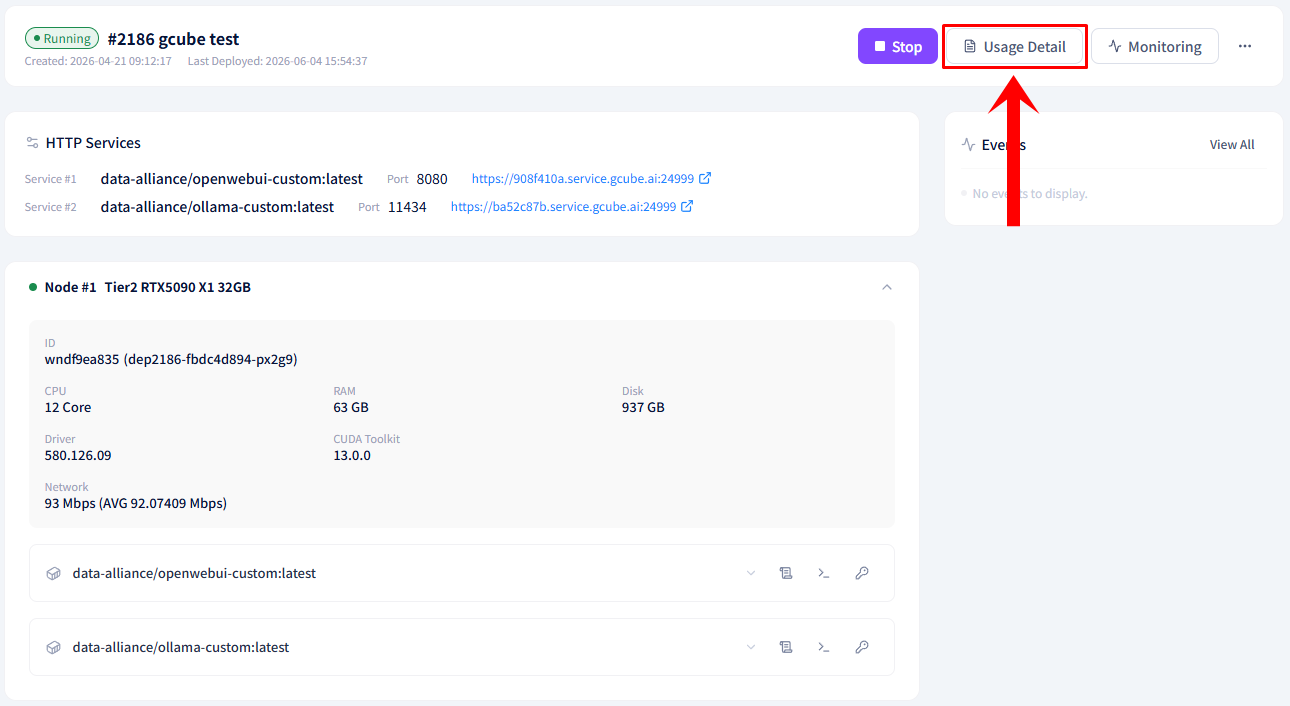This screenshot has width=1290, height=706.
Task: Open terminal icon for openwebui-custom container
Action: (824, 573)
